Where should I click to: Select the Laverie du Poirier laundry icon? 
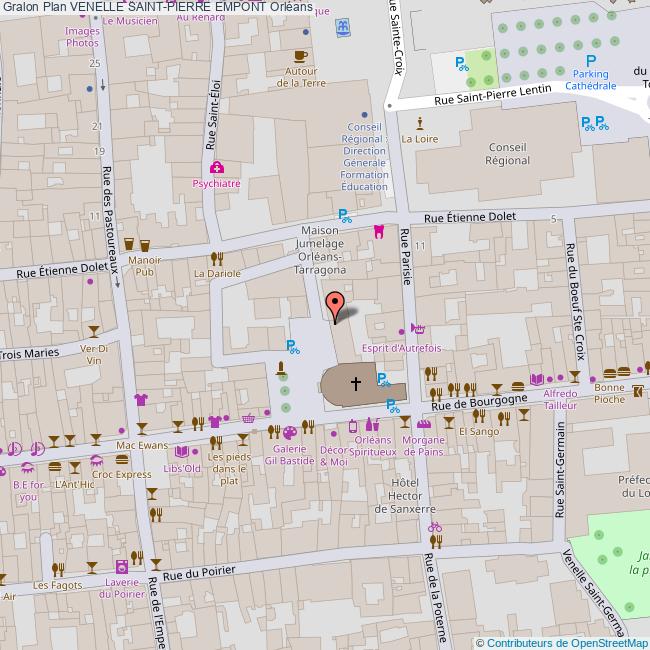(121, 567)
